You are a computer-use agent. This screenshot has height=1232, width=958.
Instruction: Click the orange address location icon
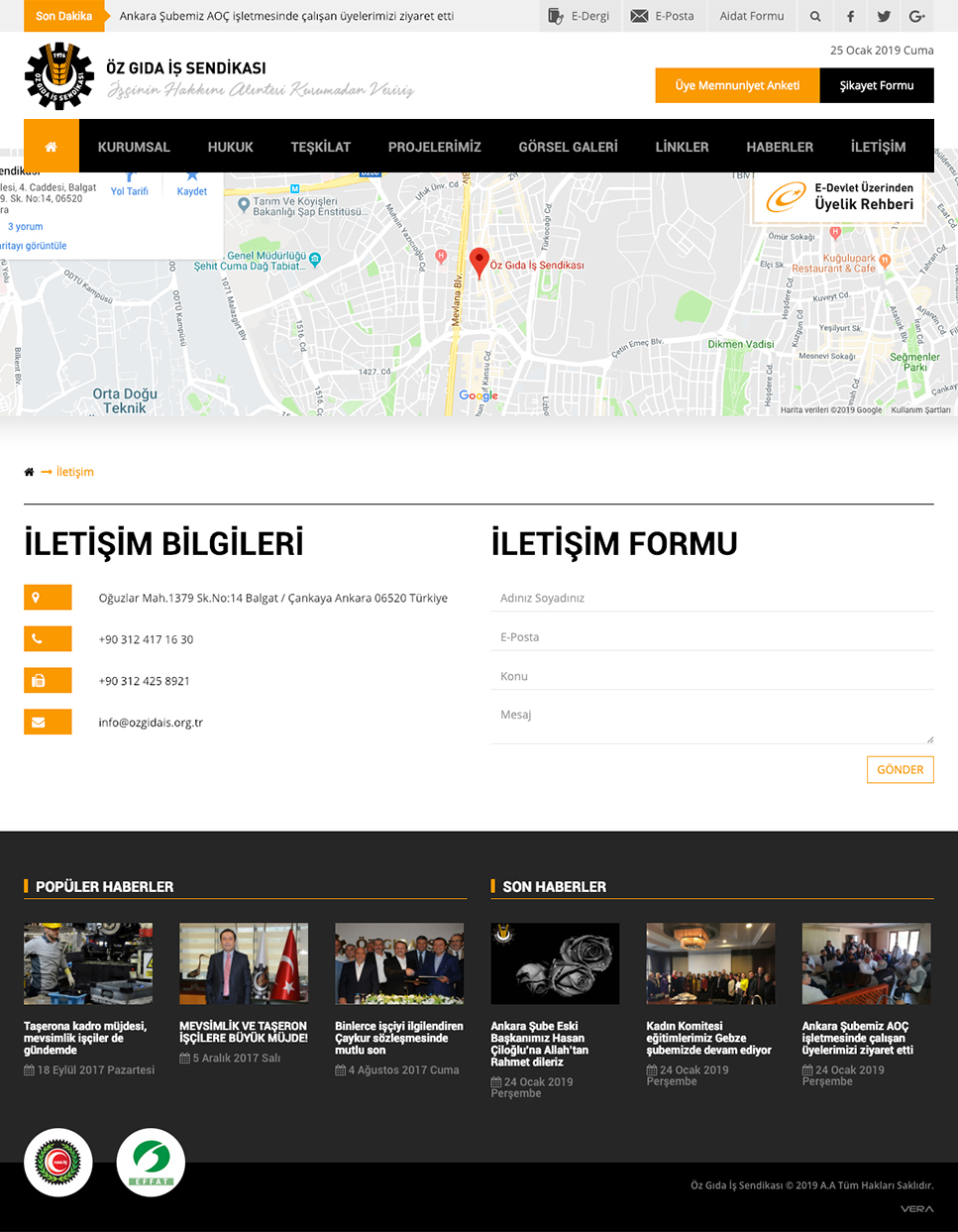[x=48, y=598]
